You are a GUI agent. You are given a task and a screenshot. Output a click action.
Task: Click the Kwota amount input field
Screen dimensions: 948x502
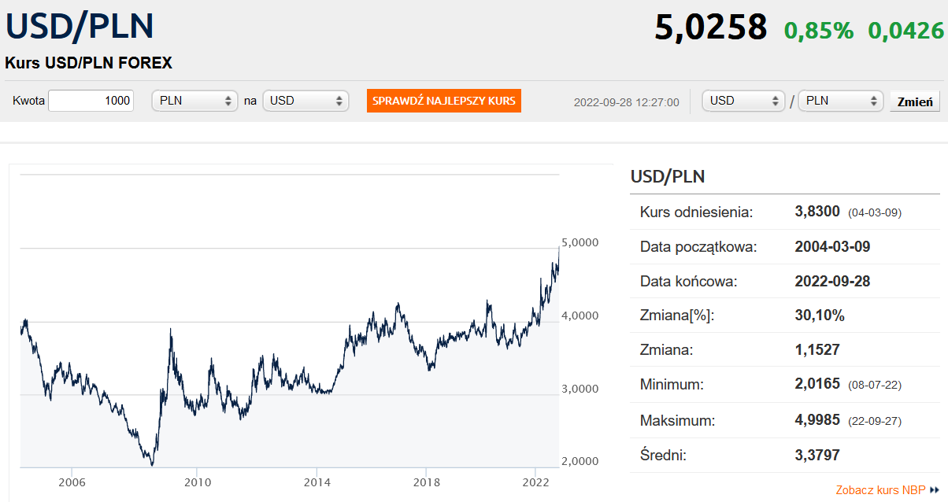91,101
